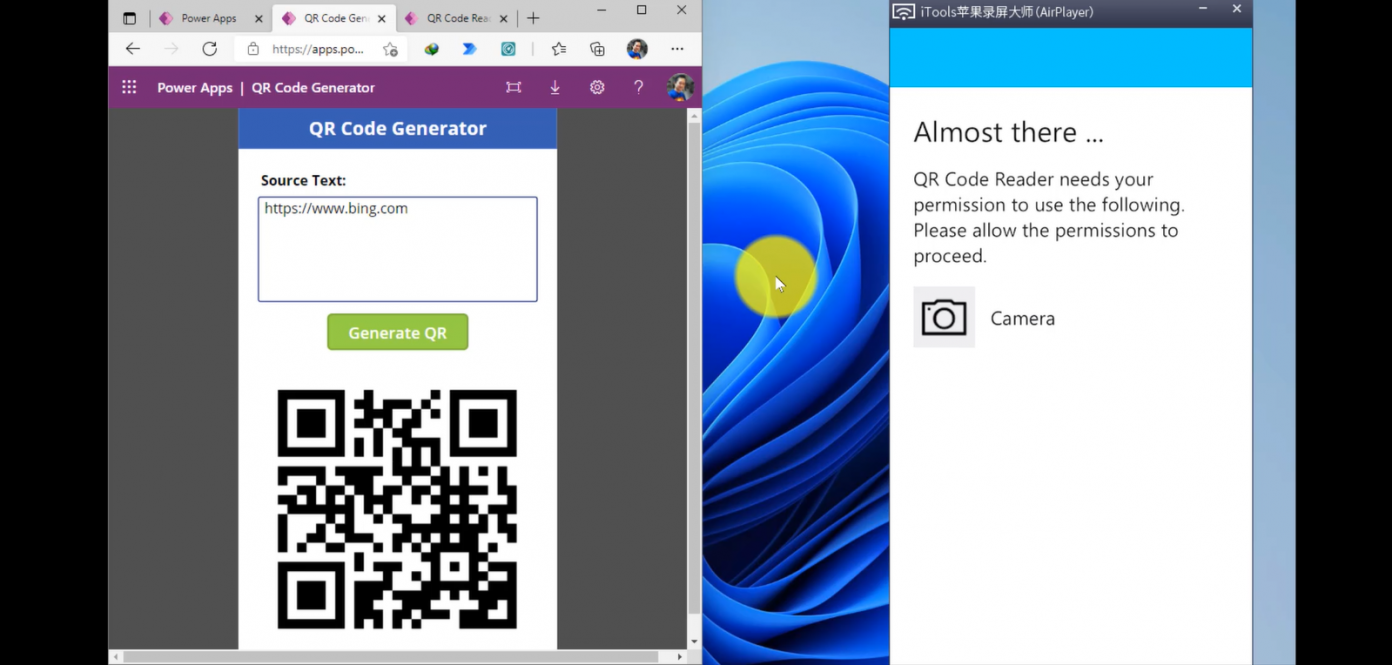
Task: Open the browser Collections icon
Action: pyautogui.click(x=597, y=48)
